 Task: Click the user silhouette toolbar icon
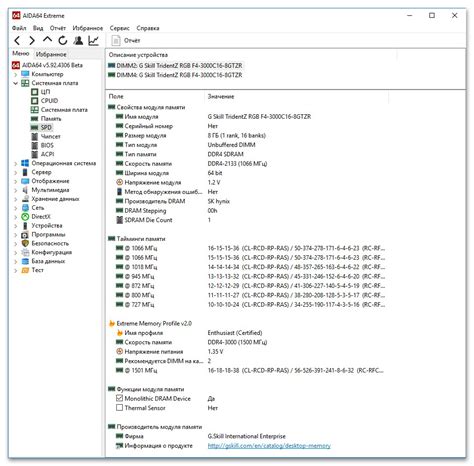click(x=78, y=41)
